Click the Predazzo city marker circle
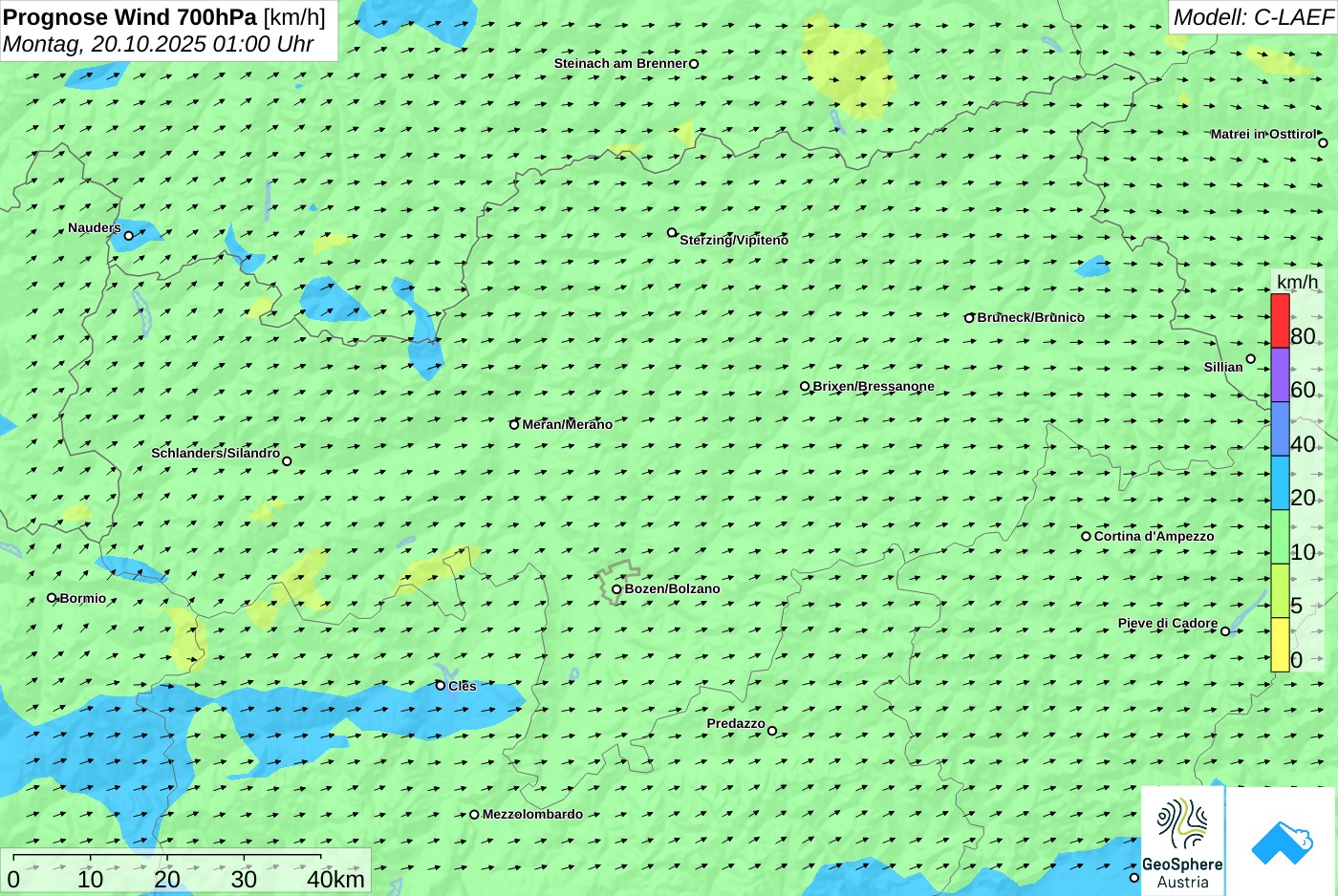The image size is (1338, 896). (x=772, y=731)
